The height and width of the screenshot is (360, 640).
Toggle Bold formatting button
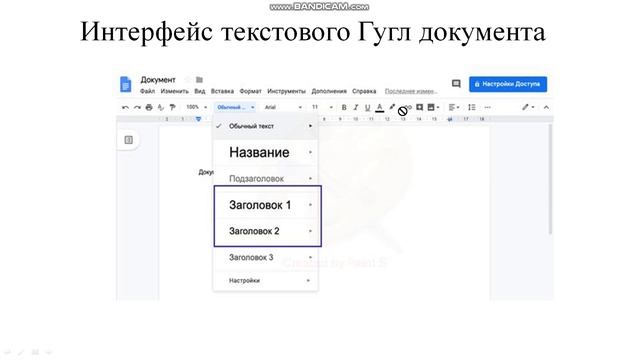(x=344, y=107)
